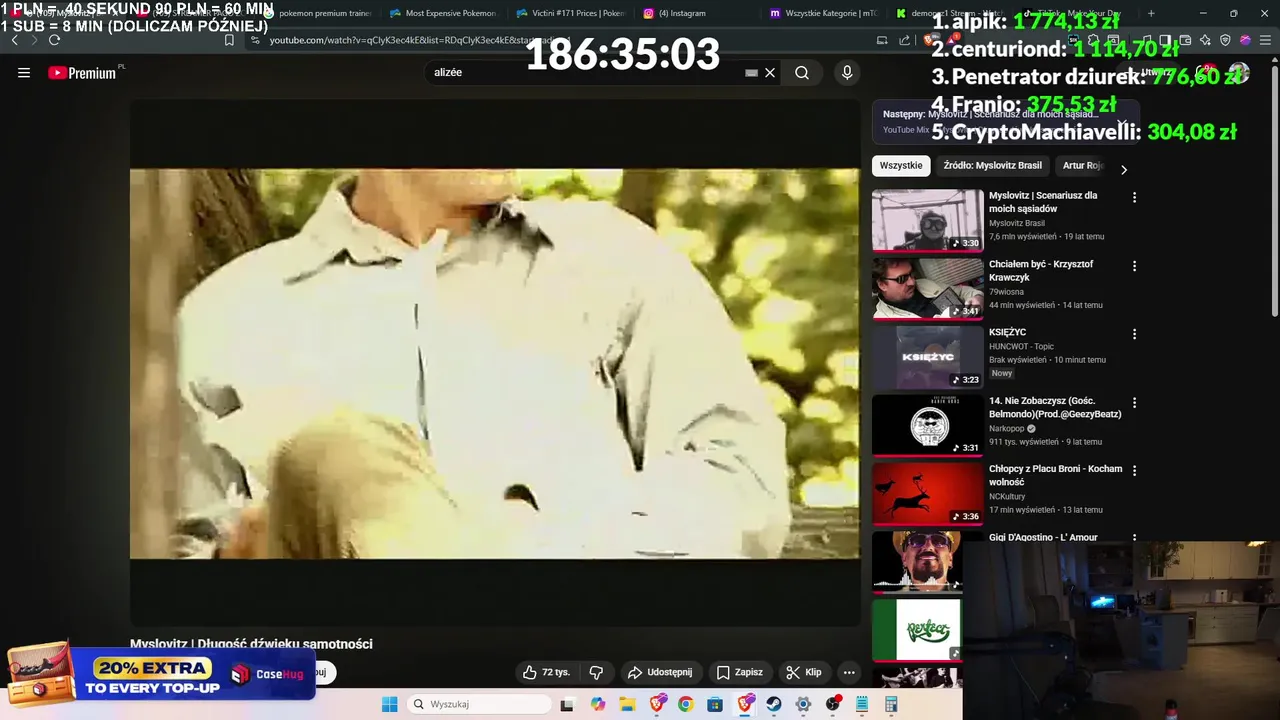Go forward with browser forward arrow
Viewport: 1280px width, 720px height.
[x=34, y=40]
